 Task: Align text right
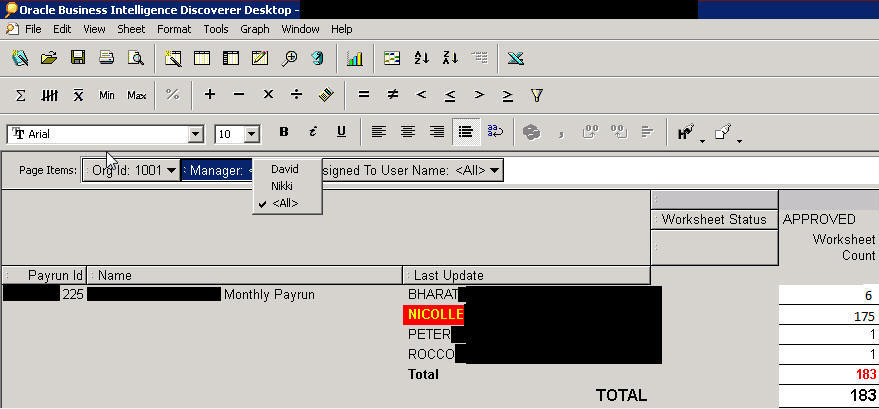pyautogui.click(x=437, y=132)
